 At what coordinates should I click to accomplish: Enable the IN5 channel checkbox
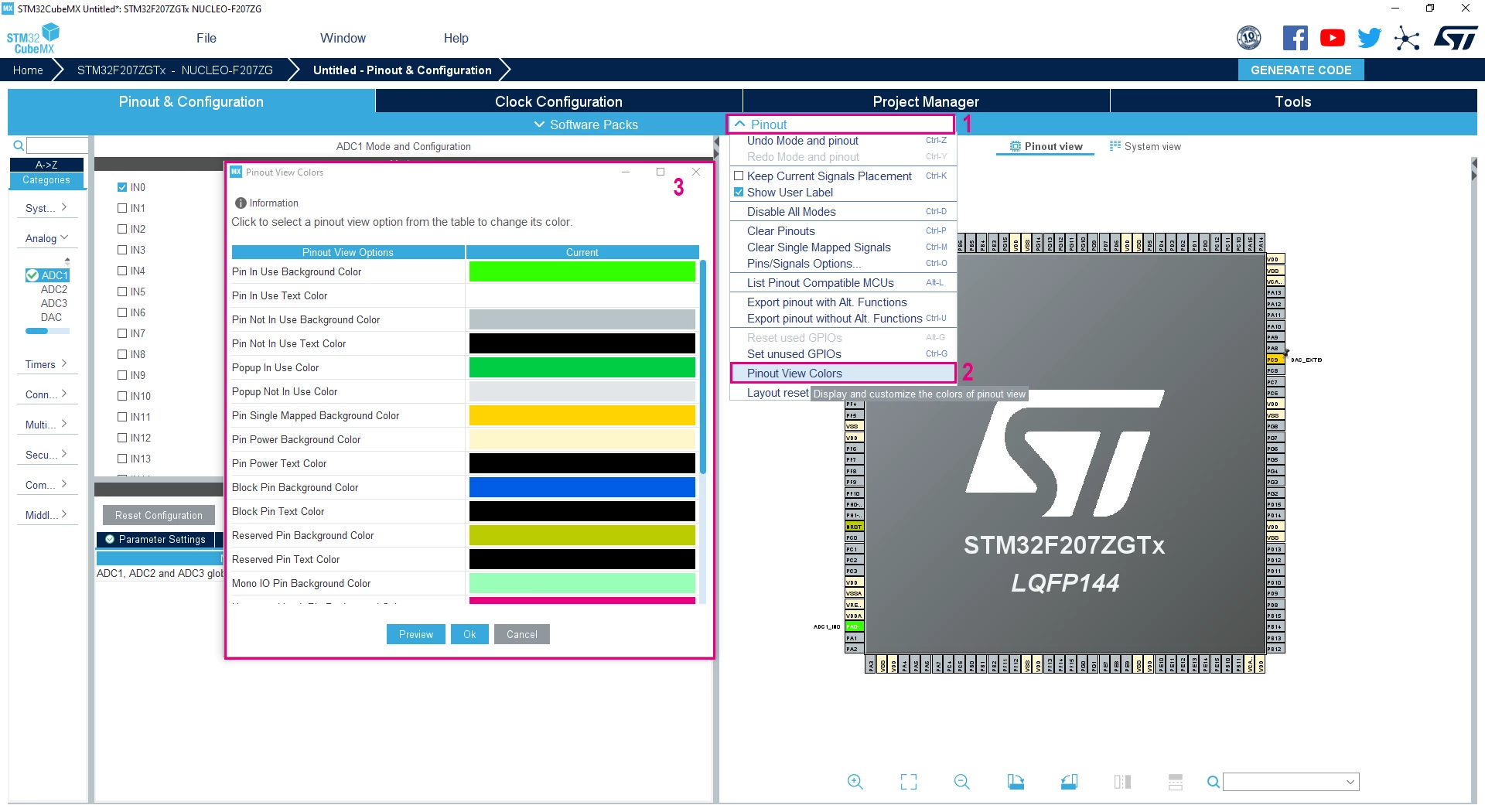coord(122,292)
